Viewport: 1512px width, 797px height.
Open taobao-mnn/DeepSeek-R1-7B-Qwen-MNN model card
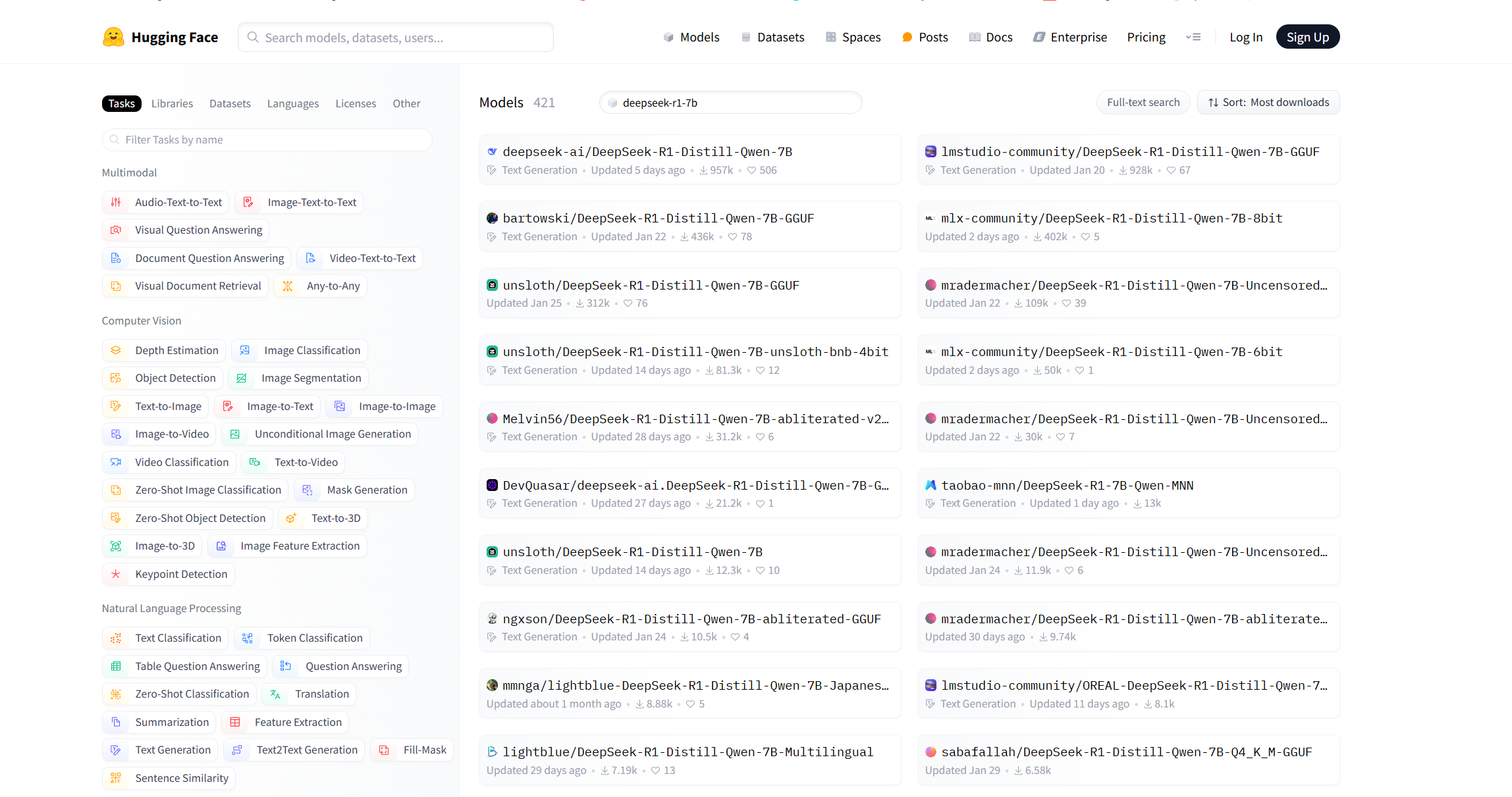1129,494
